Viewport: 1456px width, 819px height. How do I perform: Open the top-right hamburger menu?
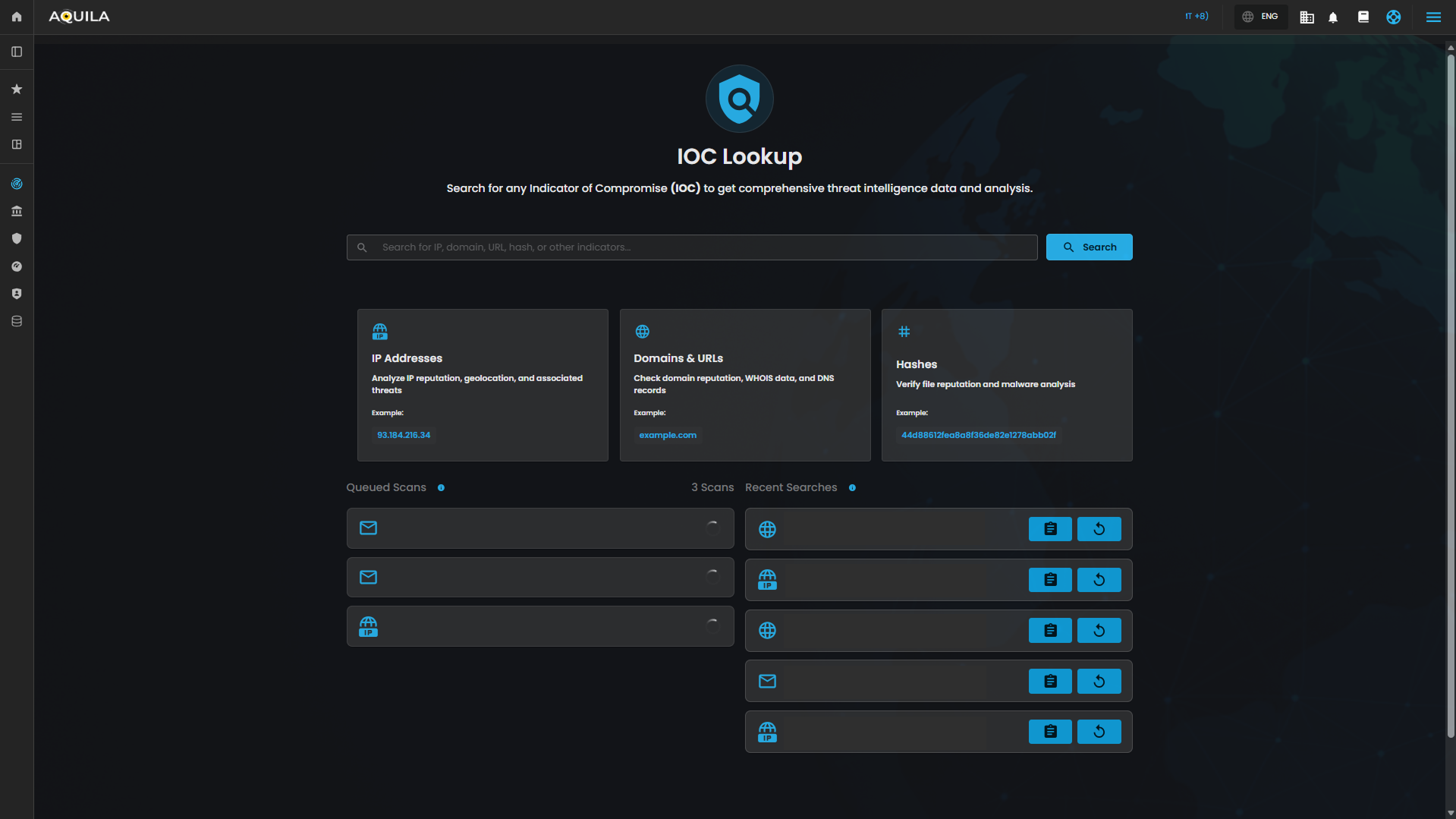click(1433, 17)
